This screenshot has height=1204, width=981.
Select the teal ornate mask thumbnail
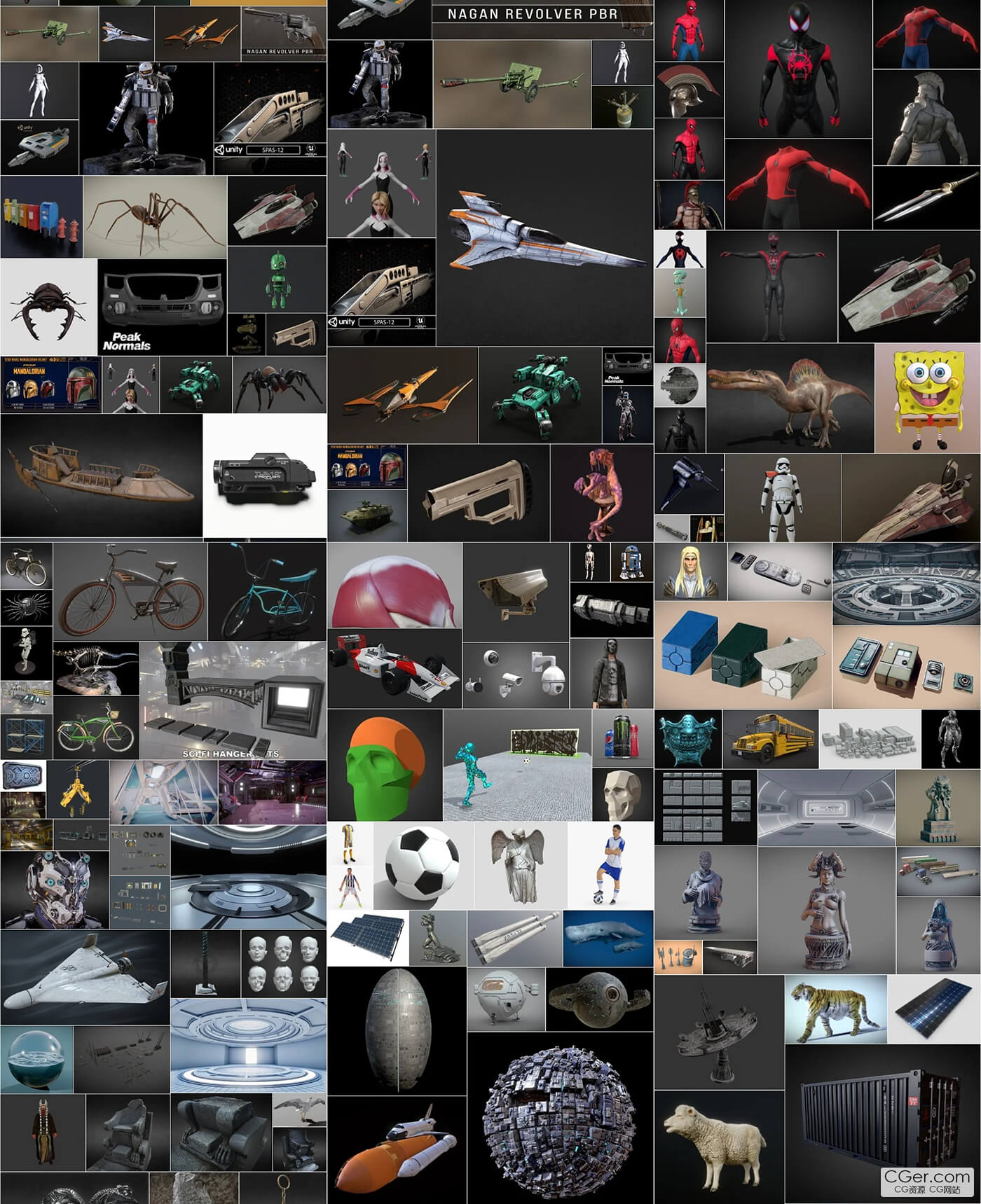(688, 739)
